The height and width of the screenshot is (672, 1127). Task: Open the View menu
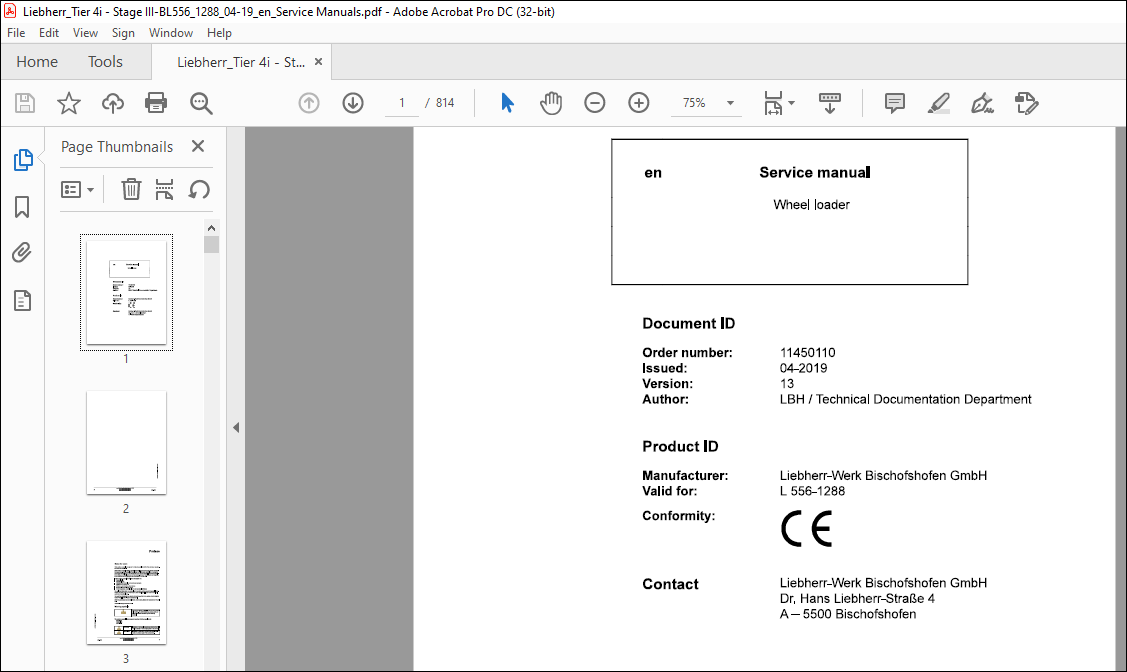pyautogui.click(x=86, y=33)
